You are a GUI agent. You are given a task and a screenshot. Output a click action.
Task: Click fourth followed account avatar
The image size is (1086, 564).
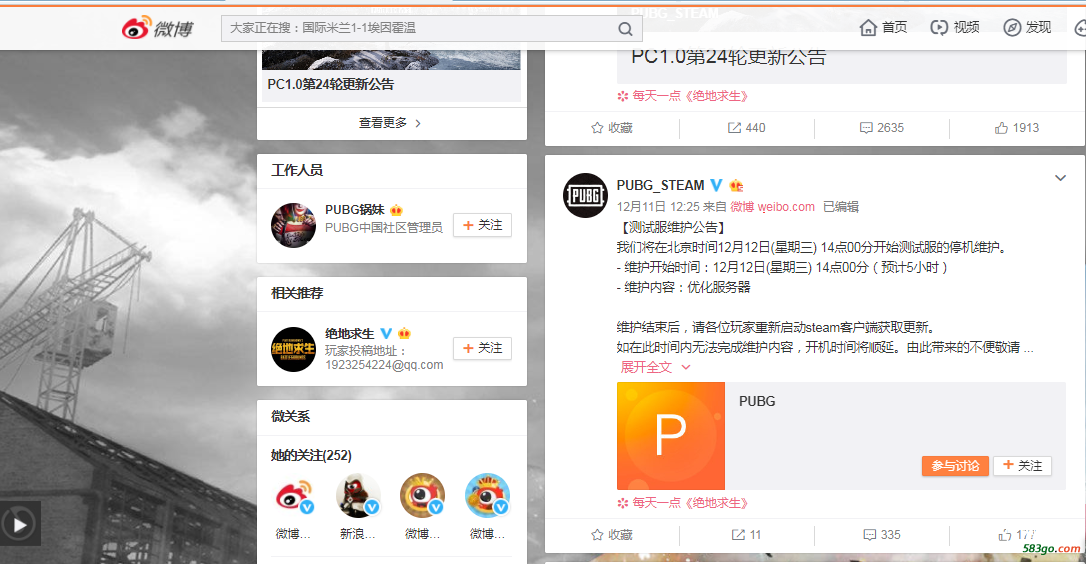[487, 495]
